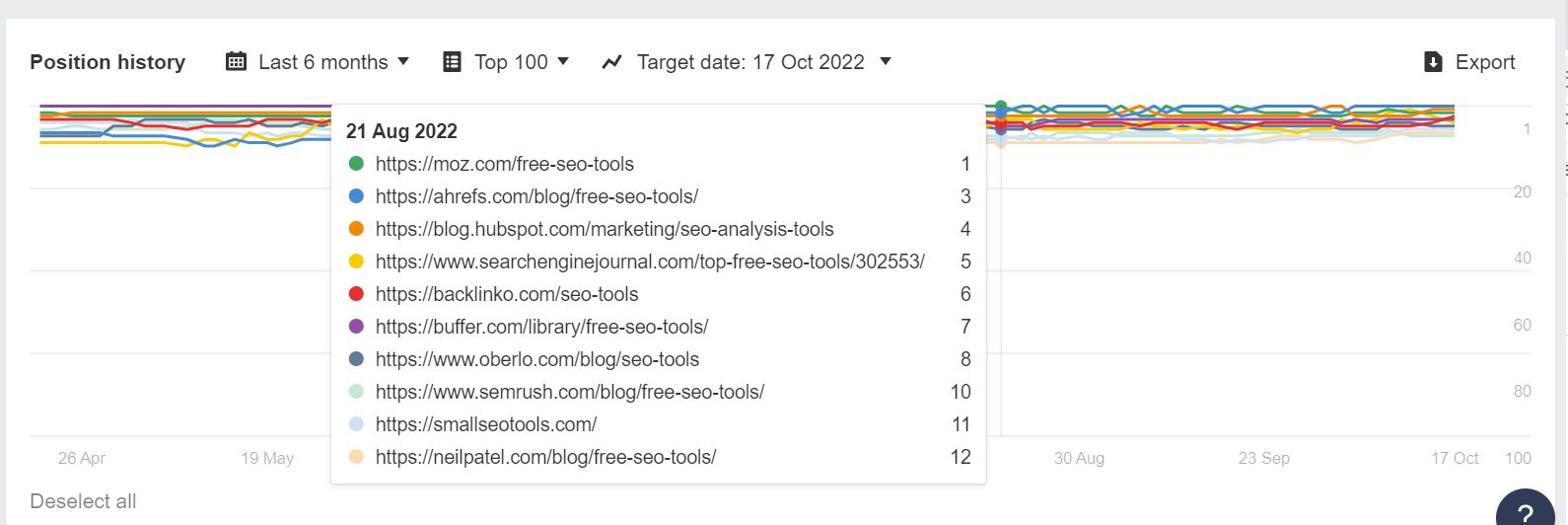The height and width of the screenshot is (525, 1568).
Task: Expand the Top 100 dropdown arrow
Action: pyautogui.click(x=563, y=61)
